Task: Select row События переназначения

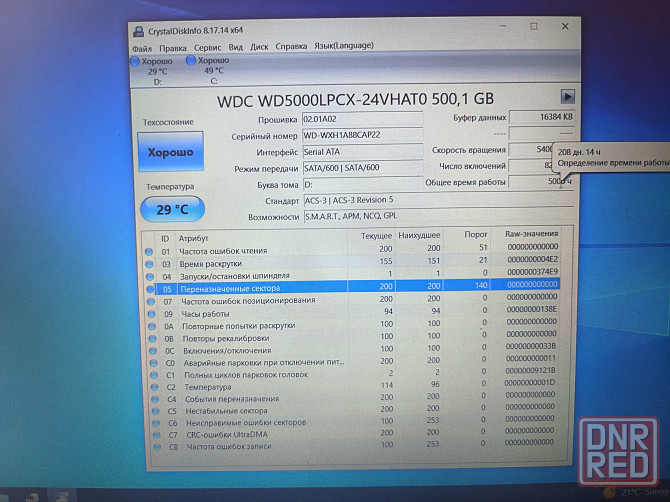Action: click(355, 398)
